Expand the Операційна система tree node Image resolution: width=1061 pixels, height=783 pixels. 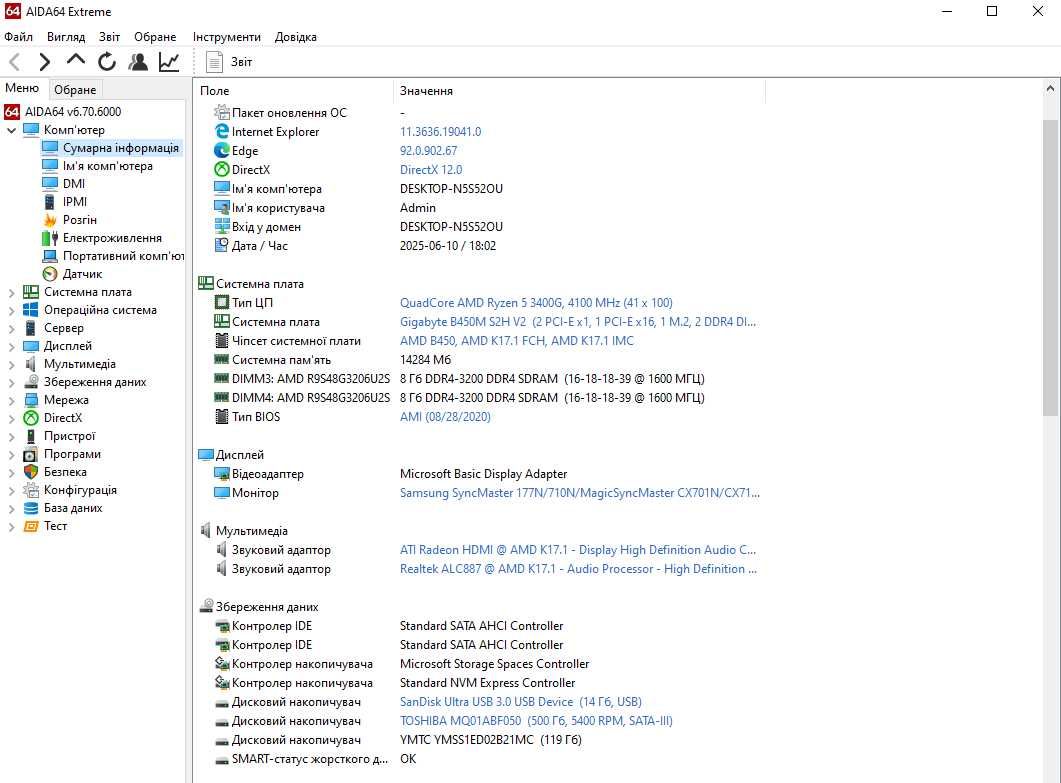[12, 310]
